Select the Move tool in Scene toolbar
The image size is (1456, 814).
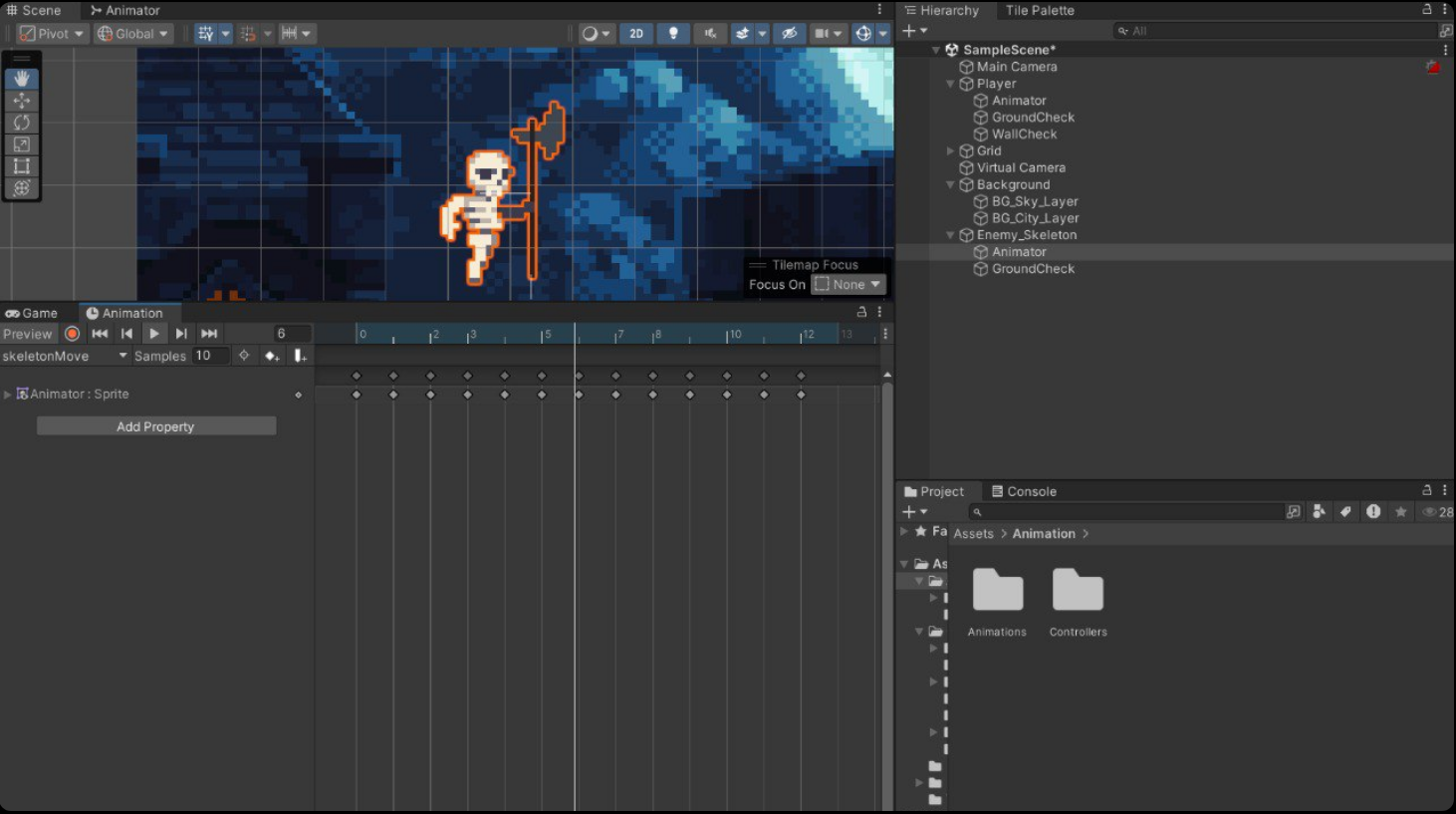coord(21,101)
